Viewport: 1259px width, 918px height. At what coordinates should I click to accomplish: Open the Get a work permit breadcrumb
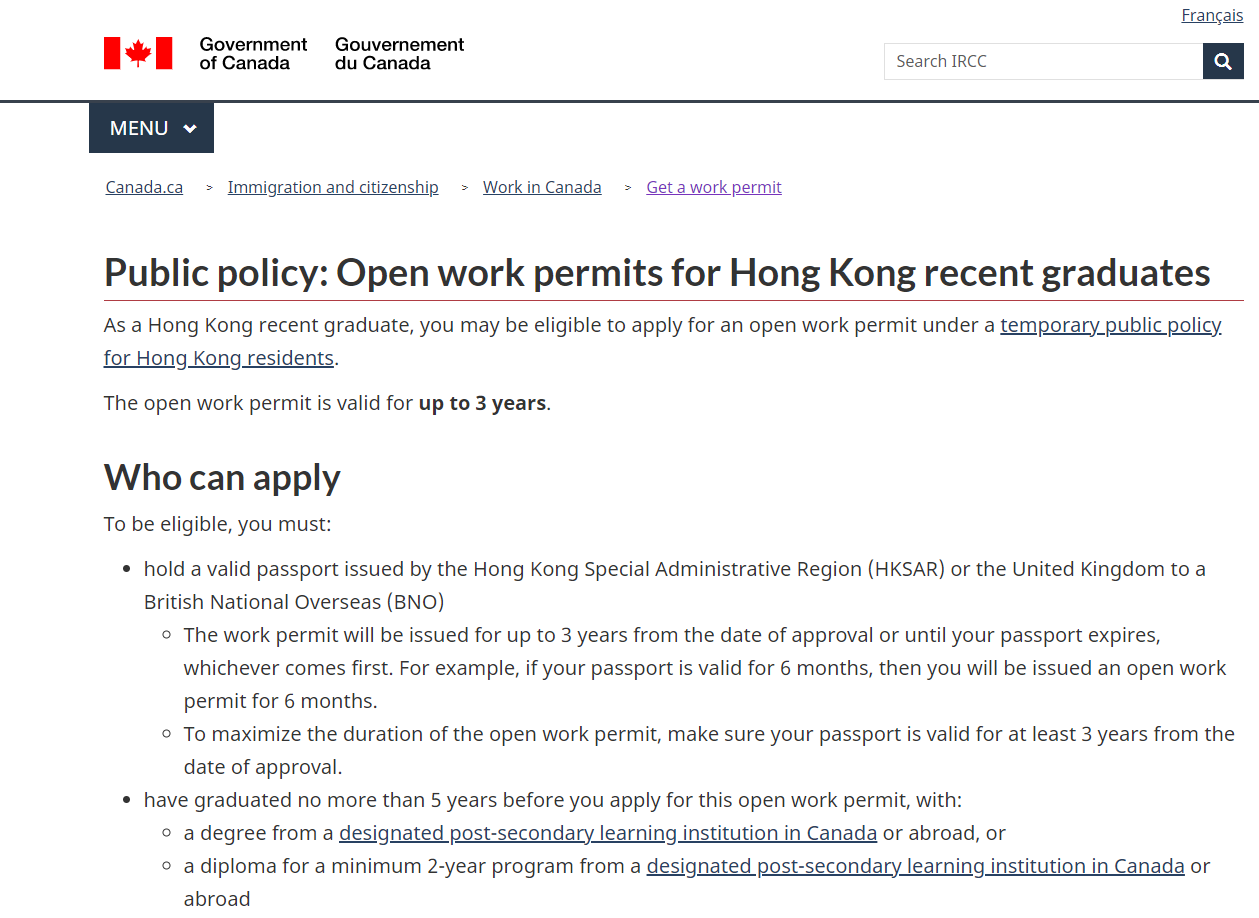pos(714,187)
